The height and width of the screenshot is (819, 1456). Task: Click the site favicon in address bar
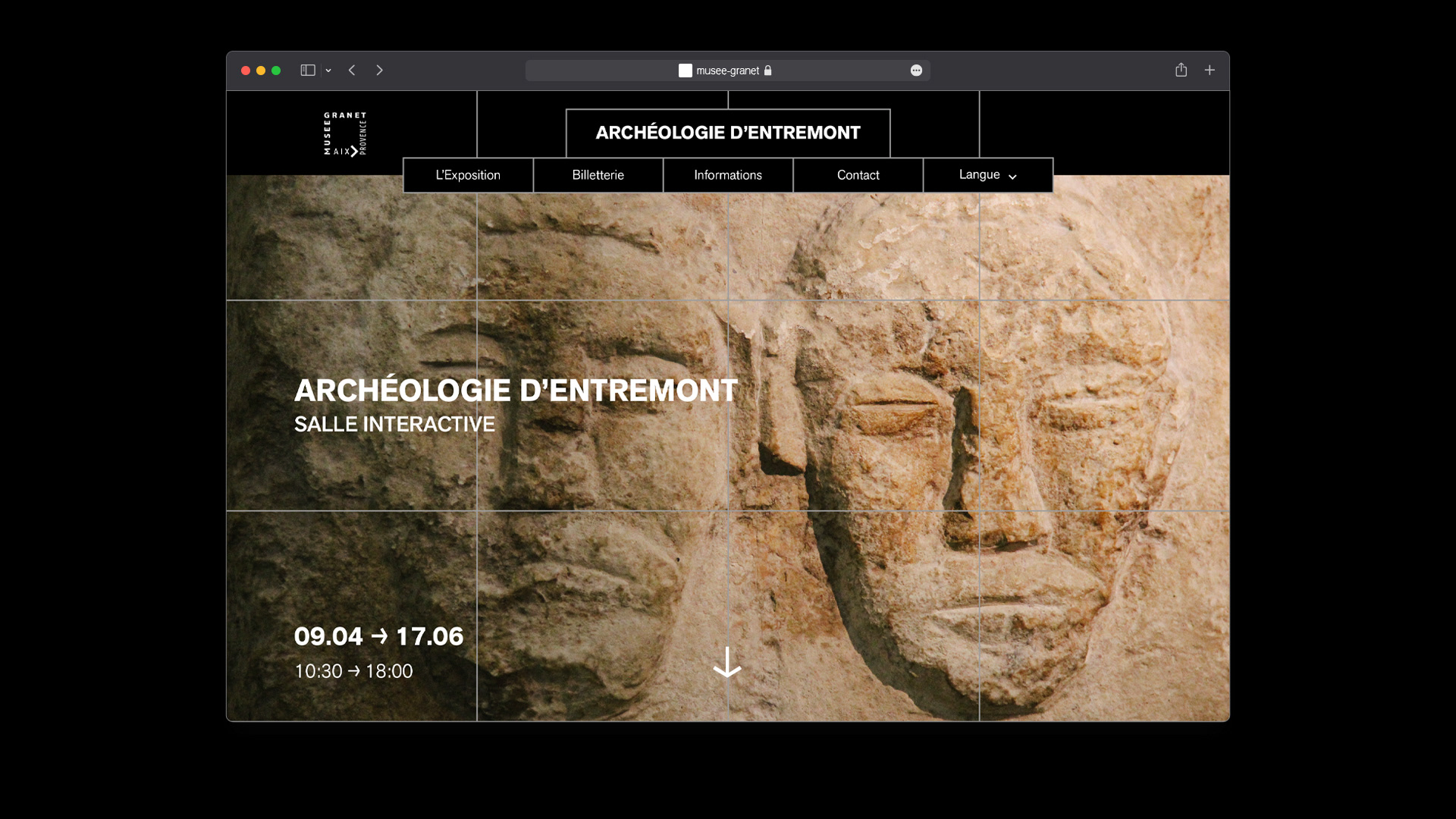[x=685, y=71]
